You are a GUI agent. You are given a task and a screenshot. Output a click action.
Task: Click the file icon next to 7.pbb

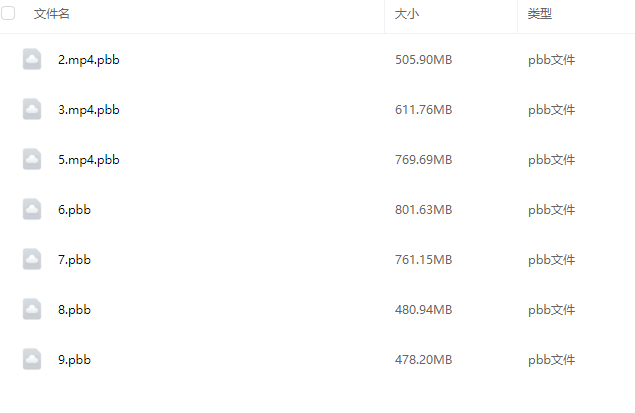click(32, 259)
